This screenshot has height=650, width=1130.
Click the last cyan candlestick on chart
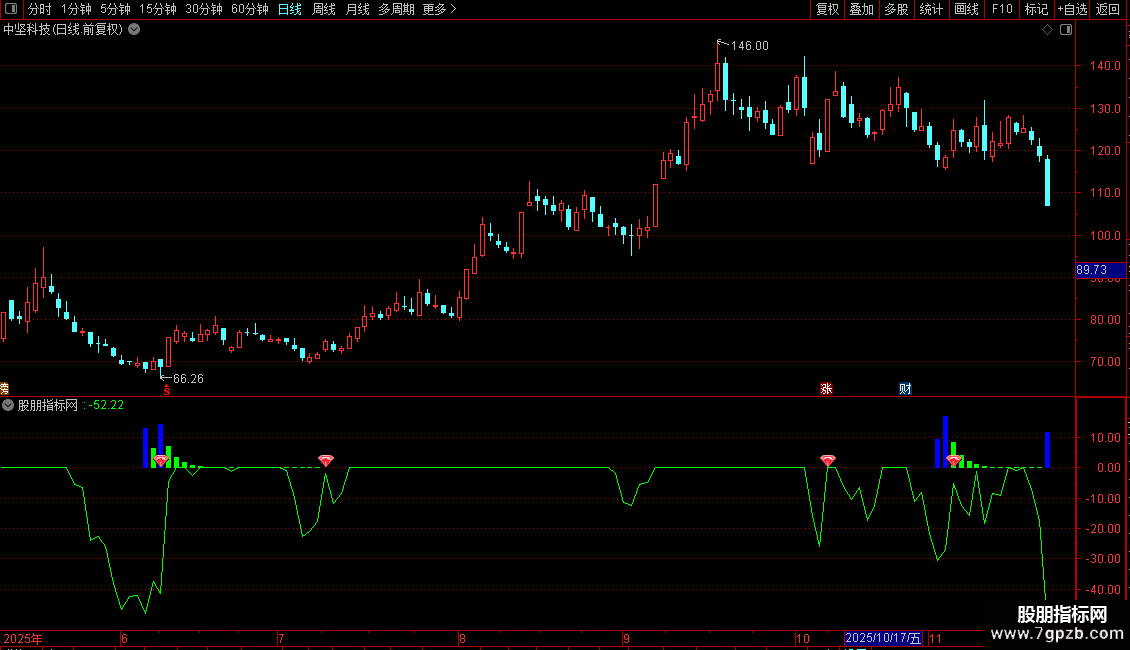point(1047,180)
